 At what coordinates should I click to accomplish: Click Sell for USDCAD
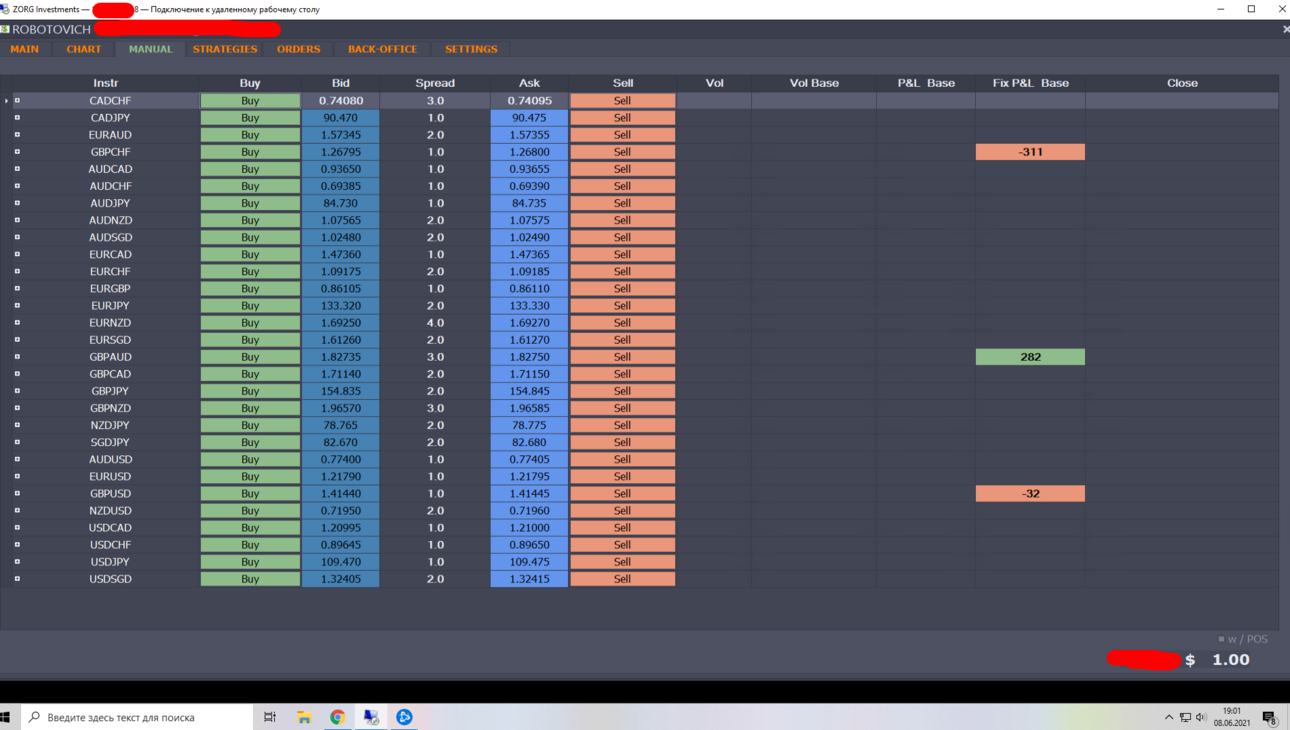(x=622, y=528)
